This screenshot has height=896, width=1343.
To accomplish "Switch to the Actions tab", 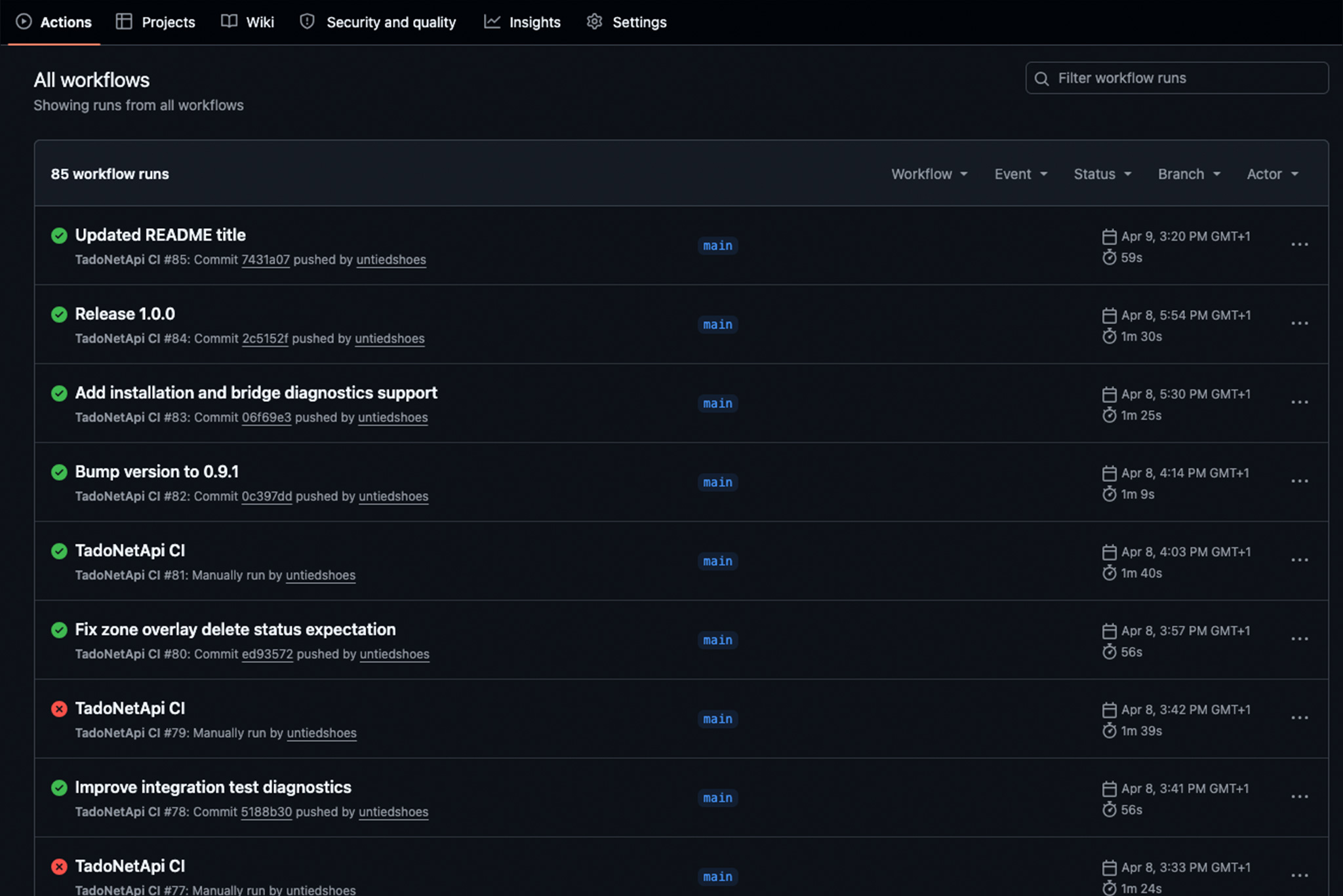I will [54, 22].
